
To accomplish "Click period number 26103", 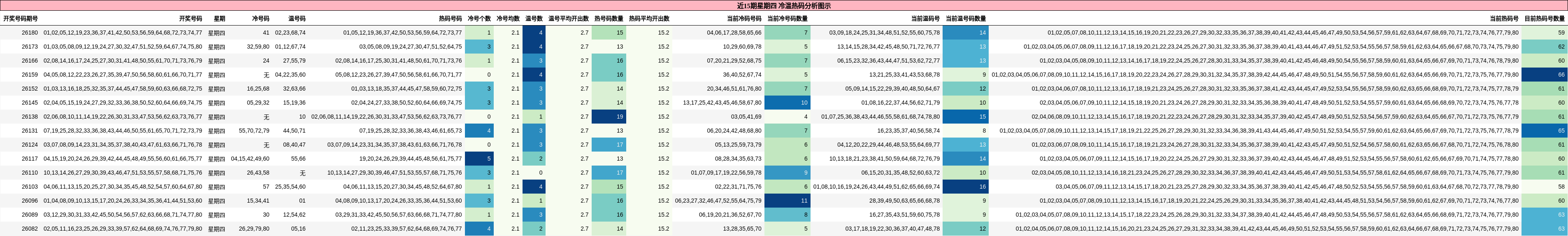I will coord(29,187).
